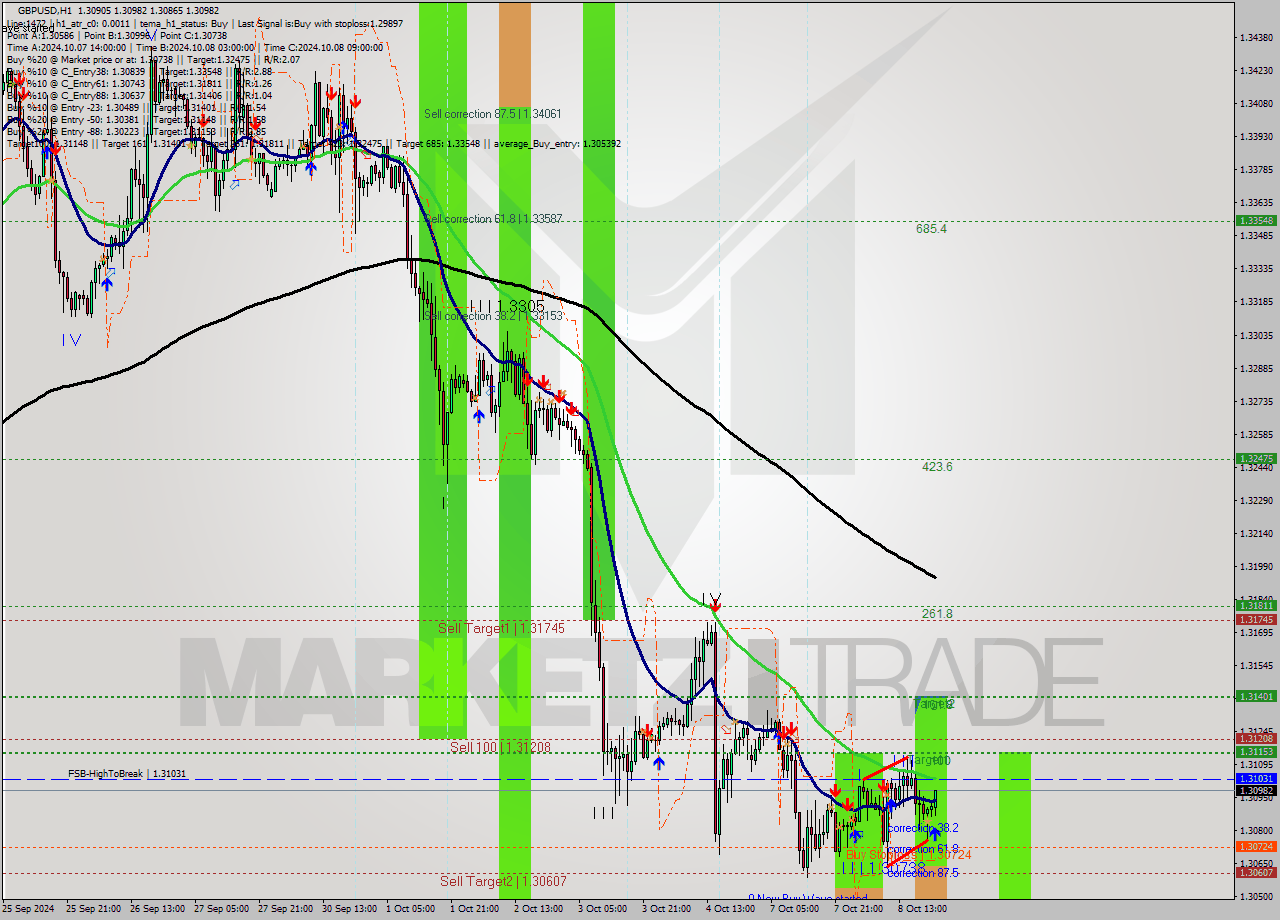
Task: Click the black V marker above 4 Oct peak
Action: point(714,601)
